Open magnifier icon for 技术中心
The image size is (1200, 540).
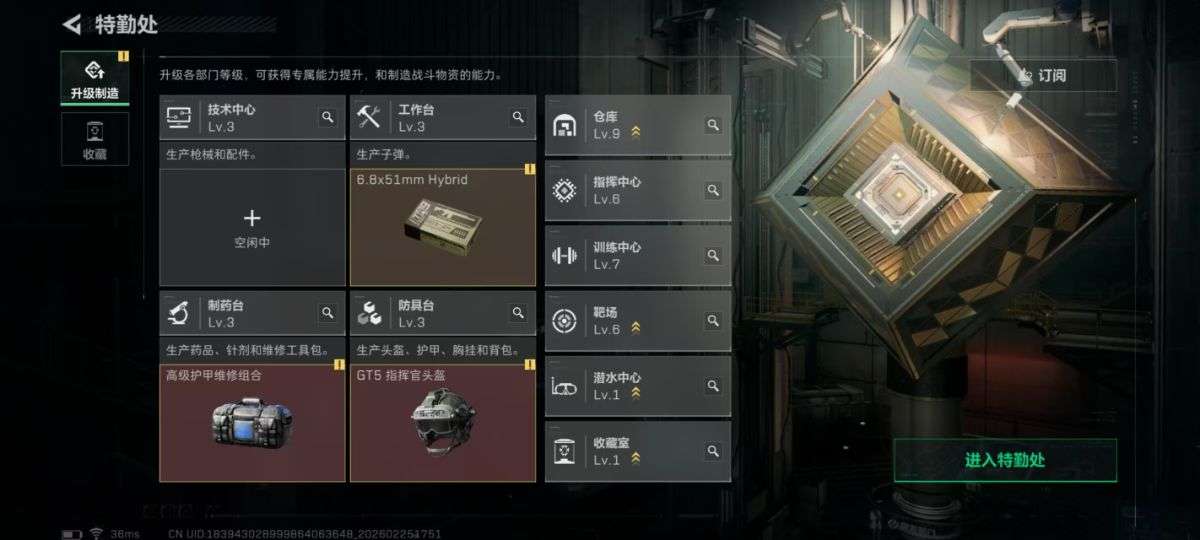(x=327, y=118)
